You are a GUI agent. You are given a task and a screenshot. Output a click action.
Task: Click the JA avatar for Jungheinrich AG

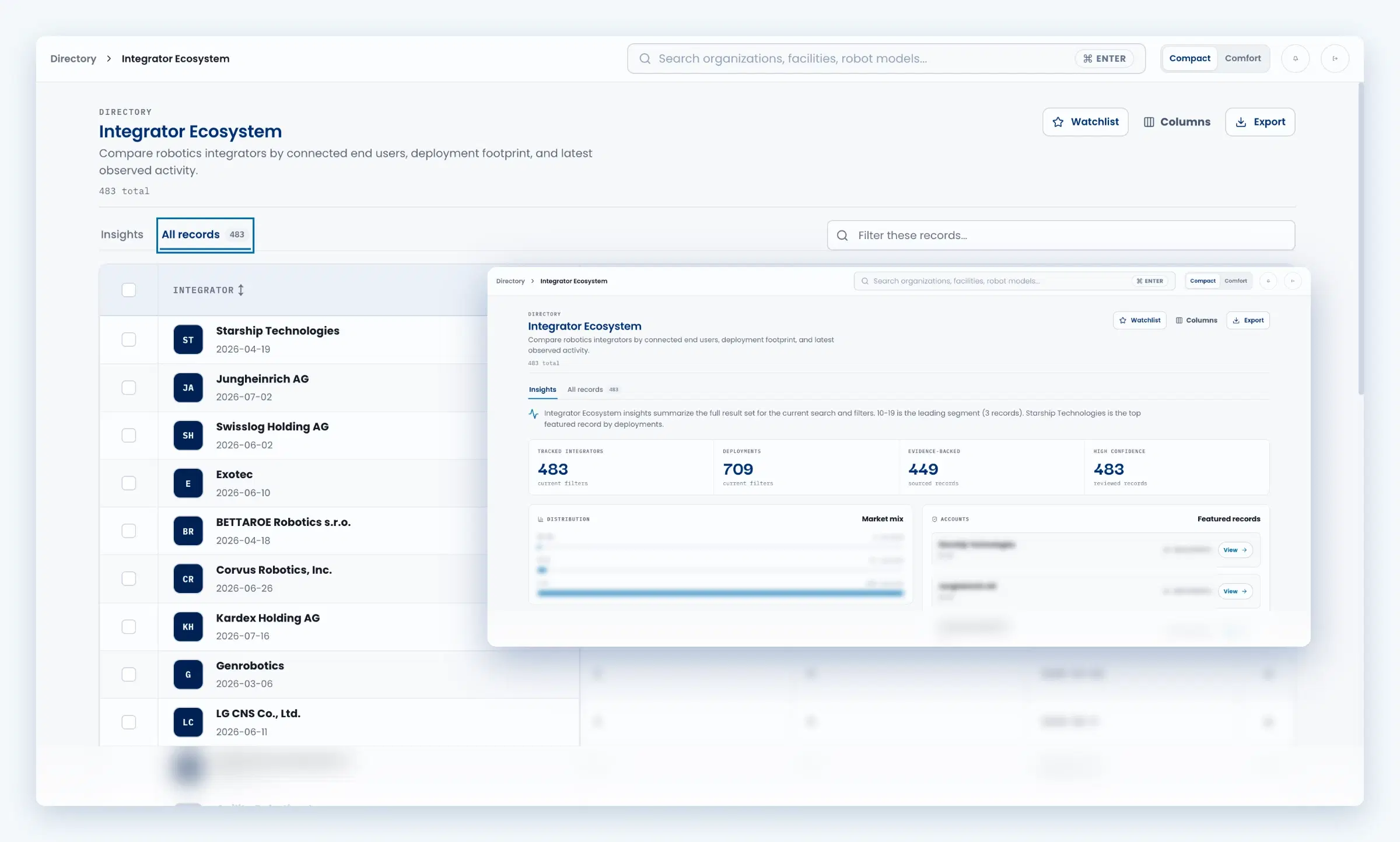pyautogui.click(x=188, y=388)
